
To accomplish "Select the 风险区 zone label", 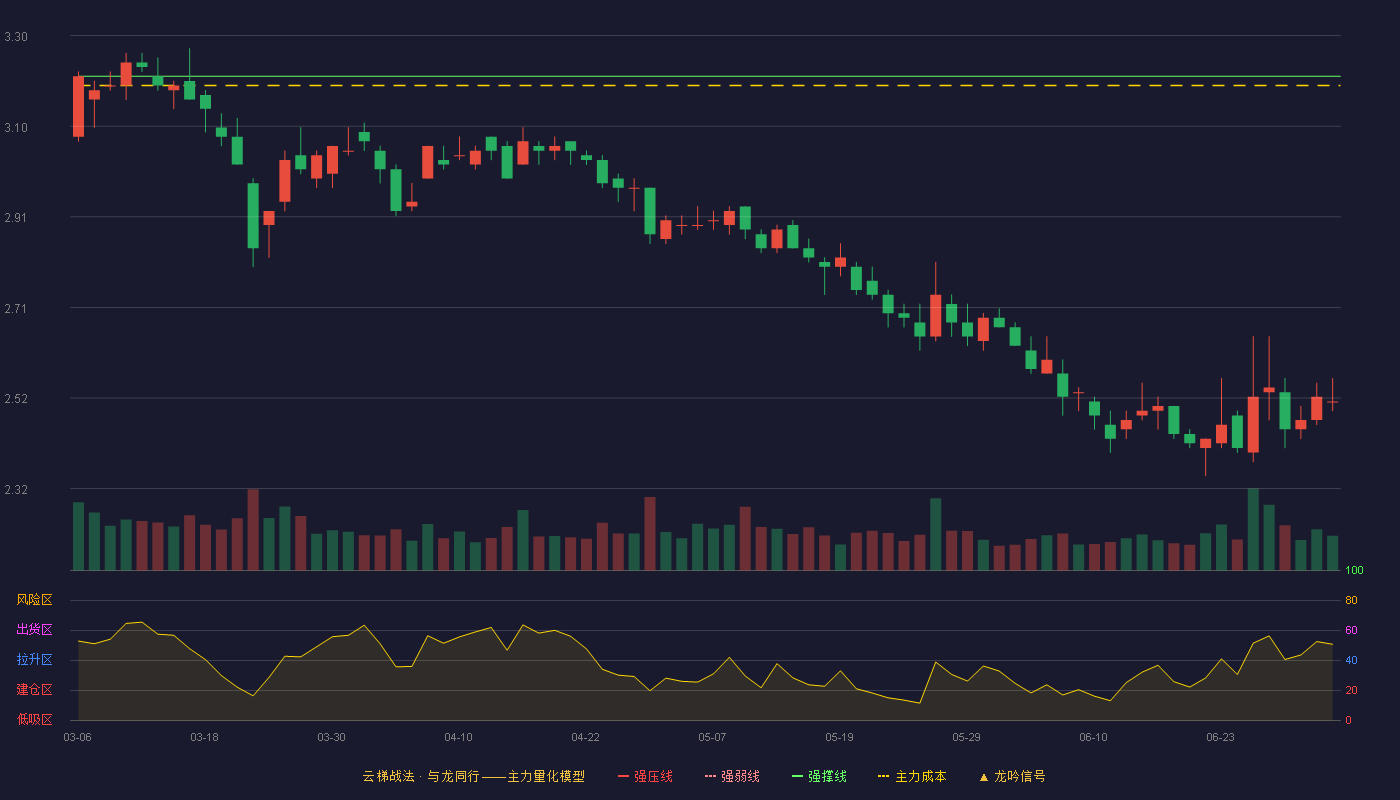I will [34, 600].
